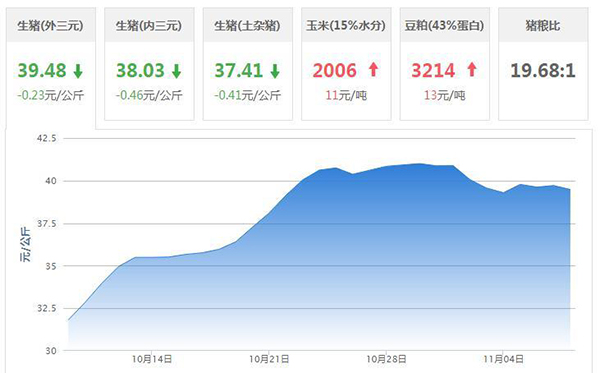Click red up arrow beside 2006

pos(373,70)
